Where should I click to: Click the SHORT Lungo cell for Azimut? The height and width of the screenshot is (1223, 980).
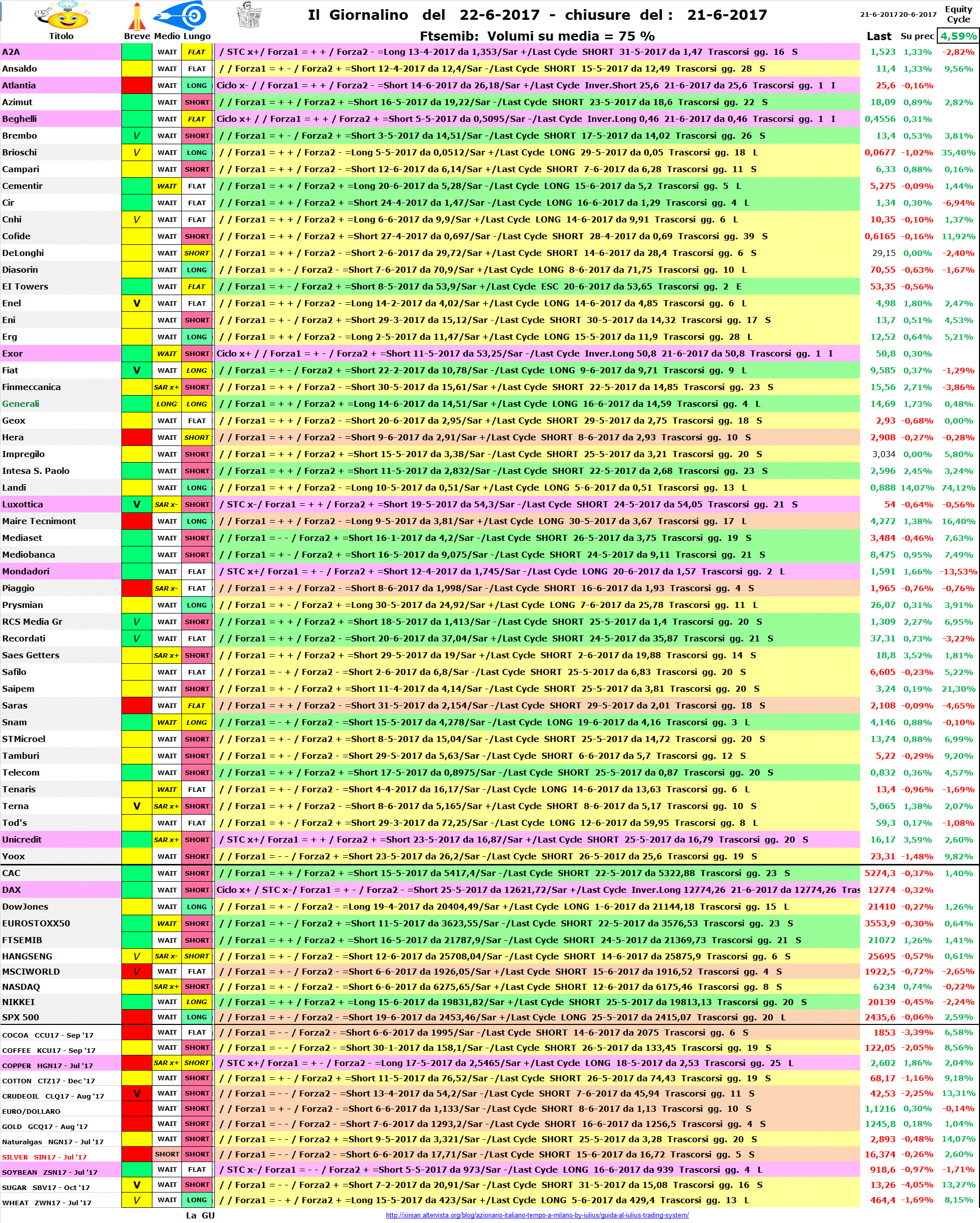(197, 102)
